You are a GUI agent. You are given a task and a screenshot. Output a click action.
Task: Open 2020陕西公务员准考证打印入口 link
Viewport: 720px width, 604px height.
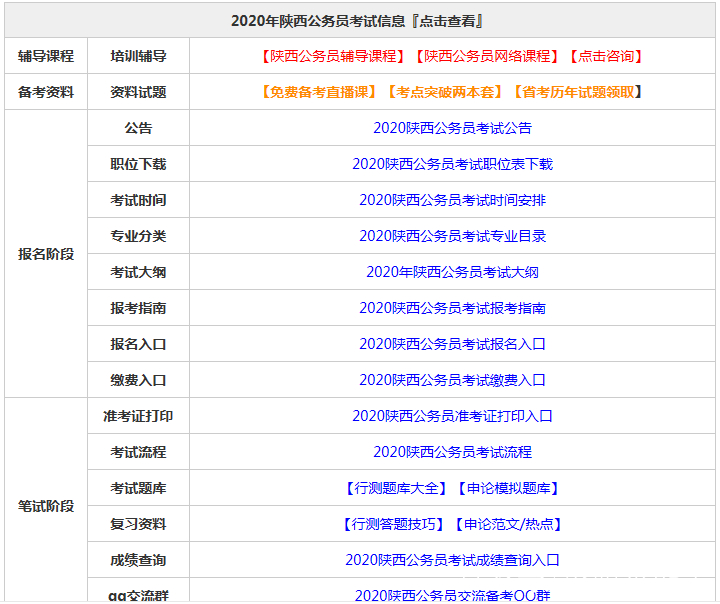(452, 416)
